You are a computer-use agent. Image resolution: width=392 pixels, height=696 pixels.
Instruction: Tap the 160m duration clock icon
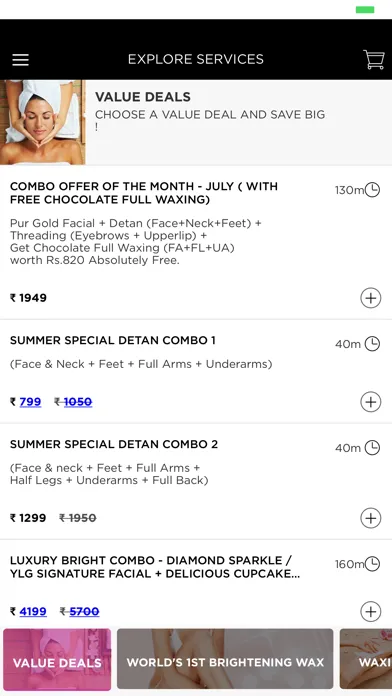pyautogui.click(x=372, y=564)
